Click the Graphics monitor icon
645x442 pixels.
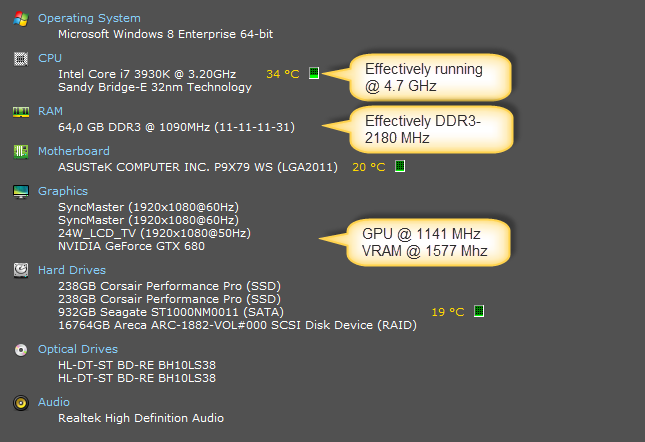(x=20, y=191)
